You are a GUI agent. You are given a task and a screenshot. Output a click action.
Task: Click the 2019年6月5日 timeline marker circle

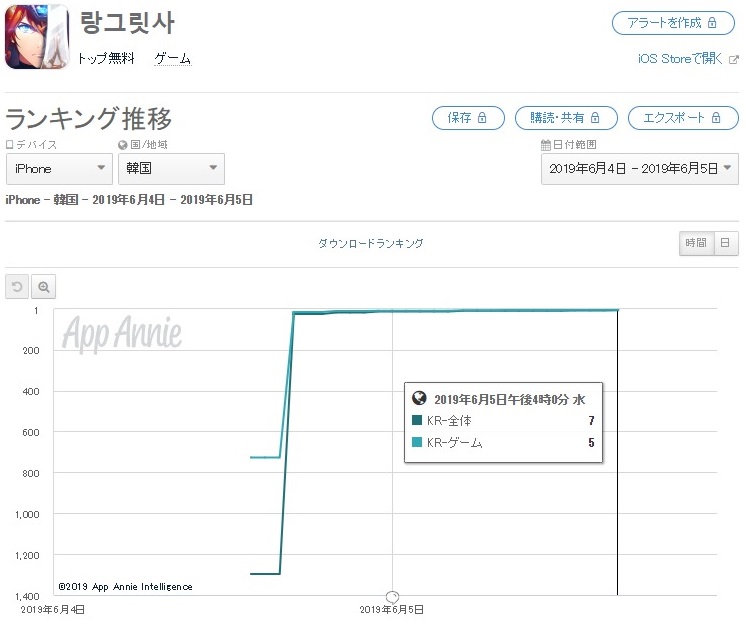pyautogui.click(x=393, y=596)
